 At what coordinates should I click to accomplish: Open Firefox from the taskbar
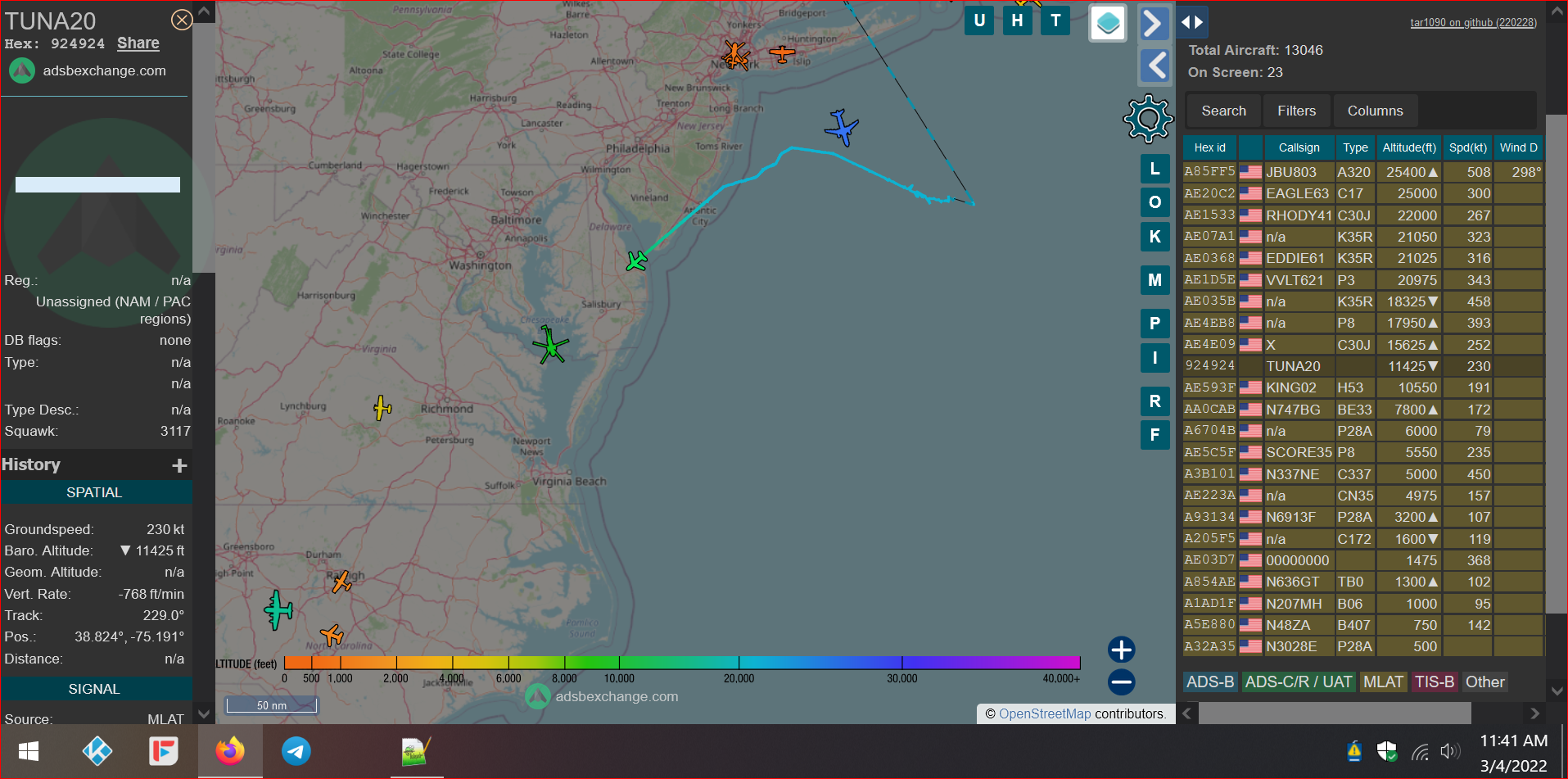point(230,751)
